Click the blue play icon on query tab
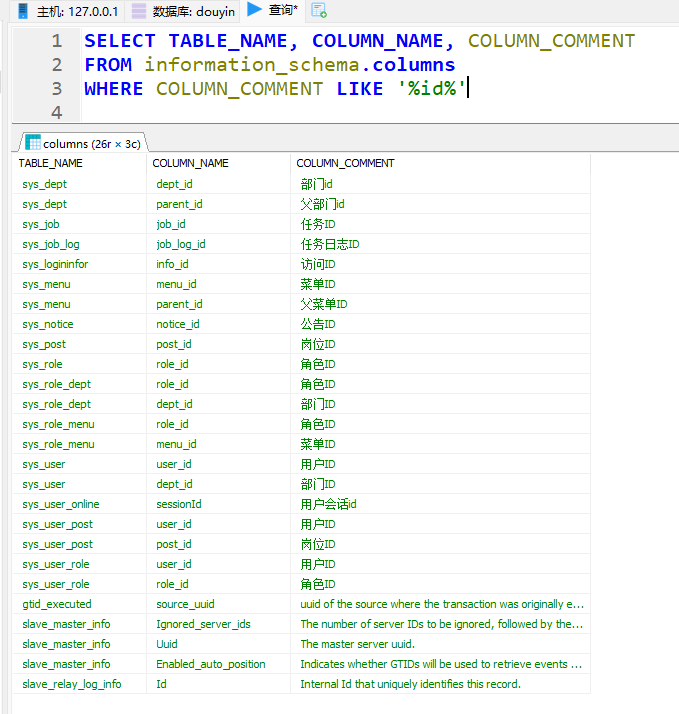679x714 pixels. (254, 10)
